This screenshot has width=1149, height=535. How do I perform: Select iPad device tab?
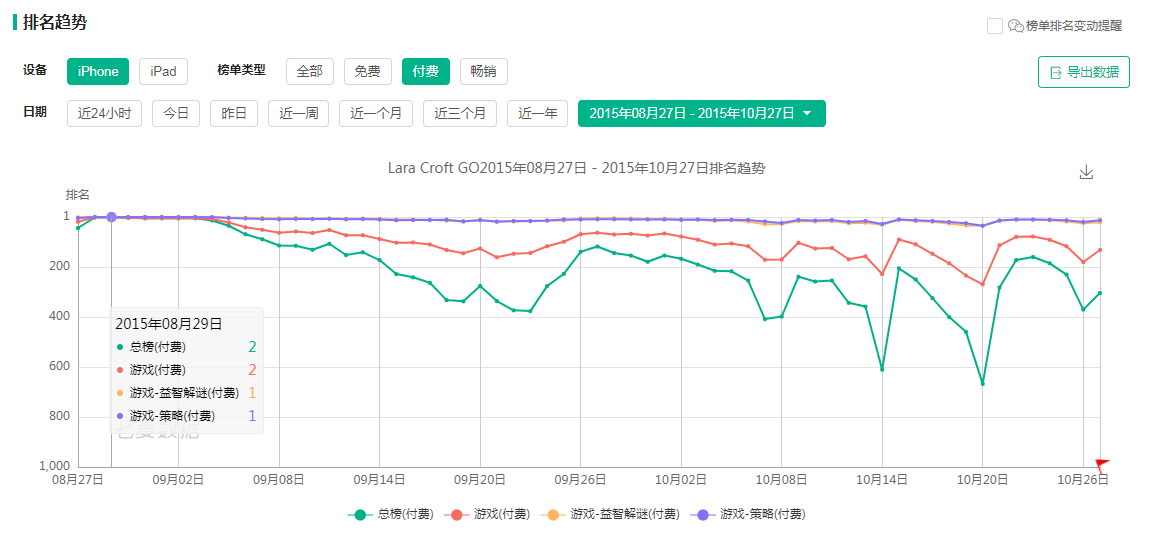point(163,71)
